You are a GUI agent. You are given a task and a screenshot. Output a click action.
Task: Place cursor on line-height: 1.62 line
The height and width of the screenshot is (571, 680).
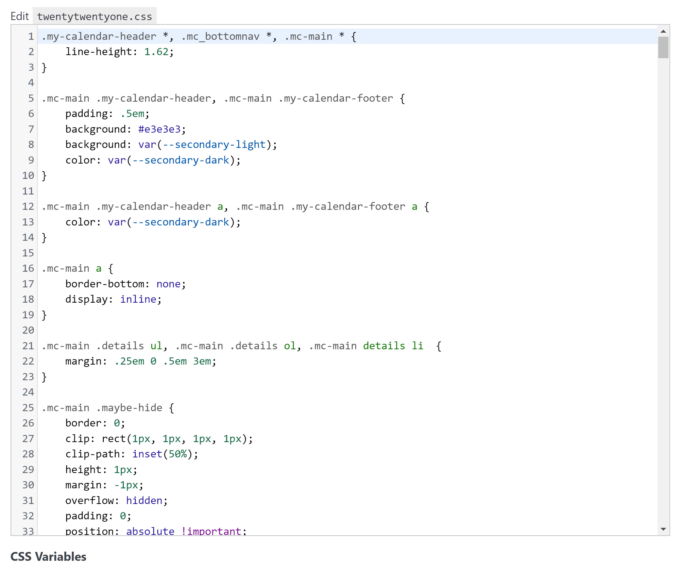[x=119, y=52]
